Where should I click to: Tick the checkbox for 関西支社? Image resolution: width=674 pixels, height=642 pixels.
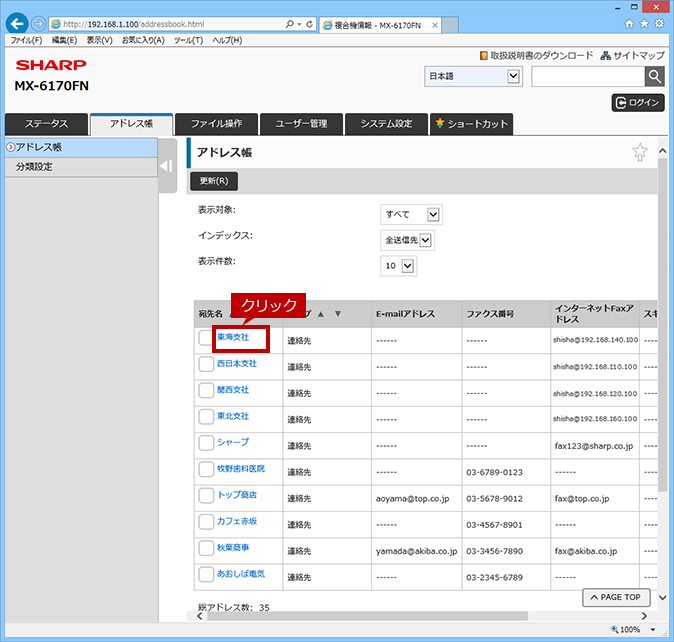pos(206,391)
